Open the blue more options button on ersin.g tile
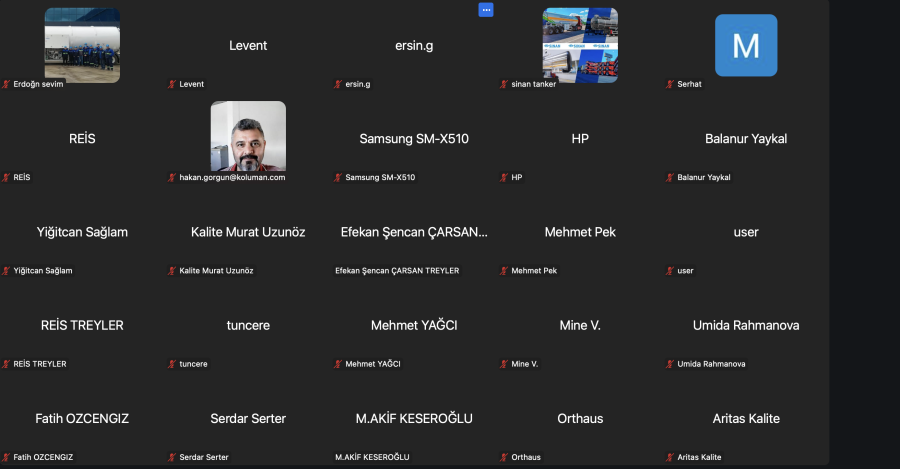The height and width of the screenshot is (469, 900). 486,10
